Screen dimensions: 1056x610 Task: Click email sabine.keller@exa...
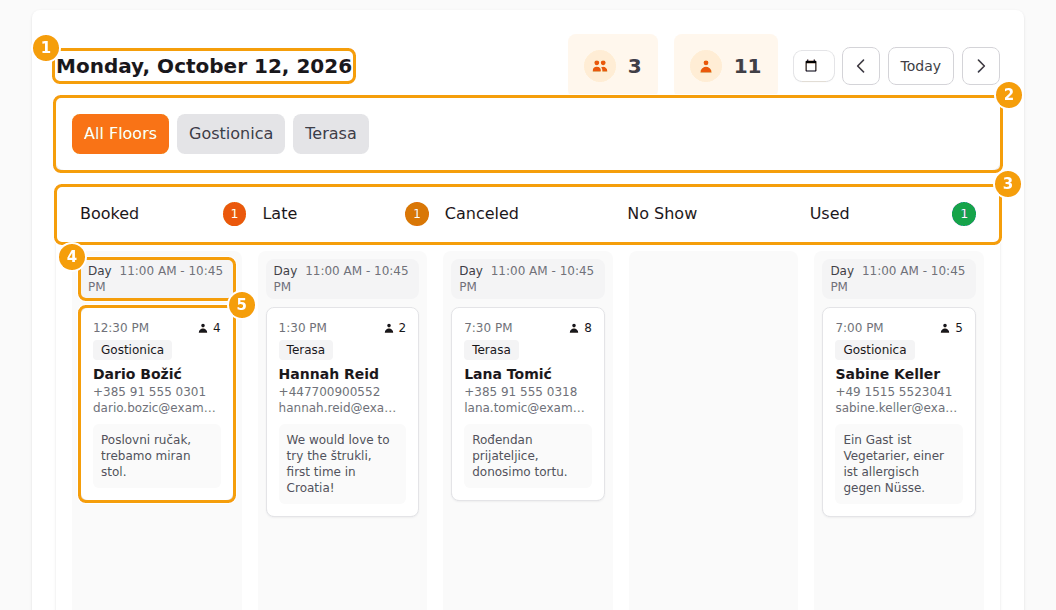[x=896, y=408]
